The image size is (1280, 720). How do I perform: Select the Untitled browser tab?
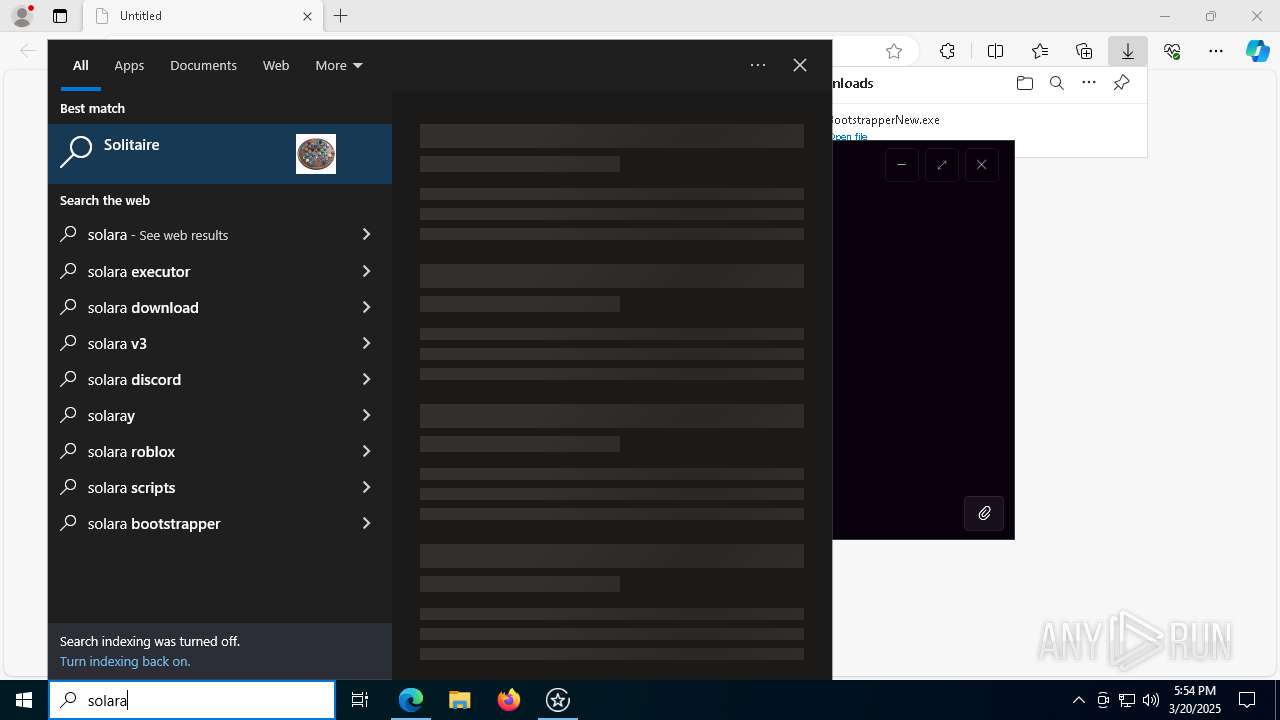pos(201,16)
